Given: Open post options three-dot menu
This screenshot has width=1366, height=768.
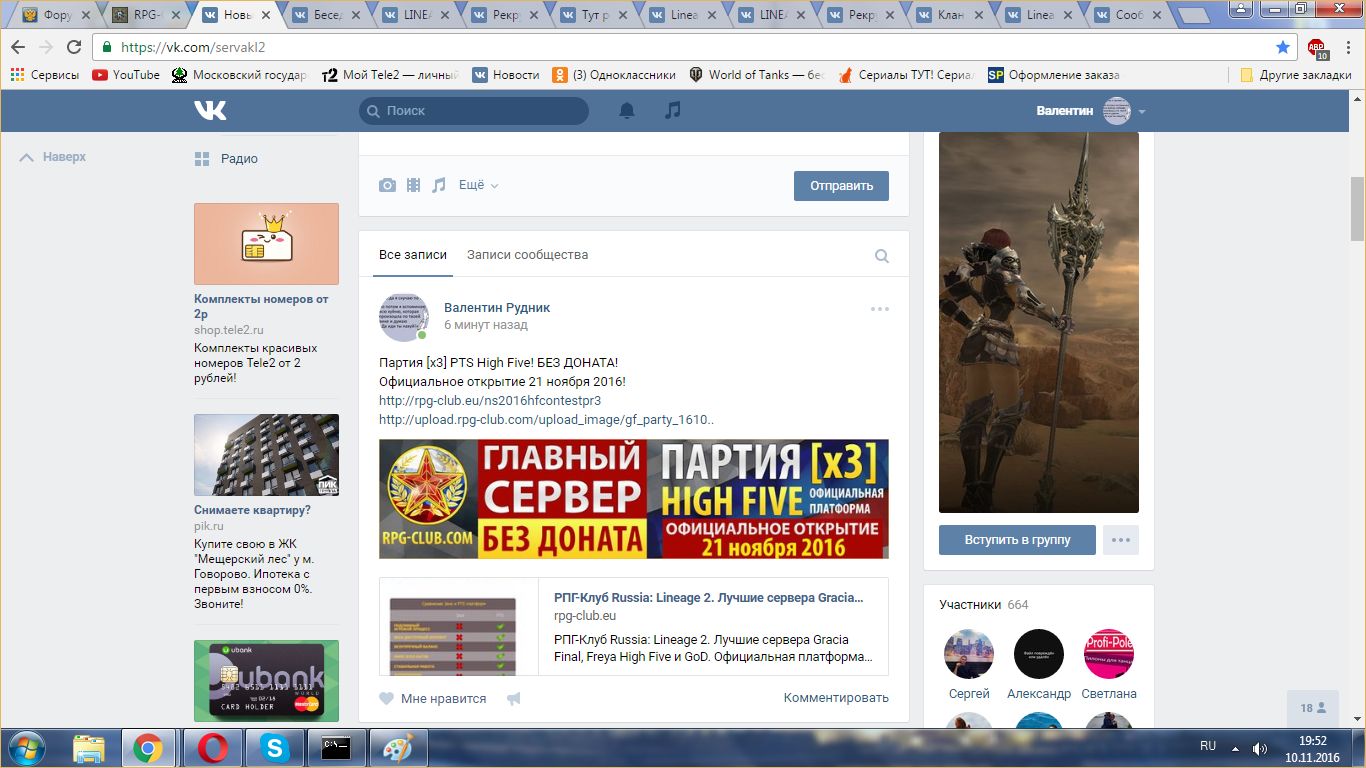Looking at the screenshot, I should [880, 309].
